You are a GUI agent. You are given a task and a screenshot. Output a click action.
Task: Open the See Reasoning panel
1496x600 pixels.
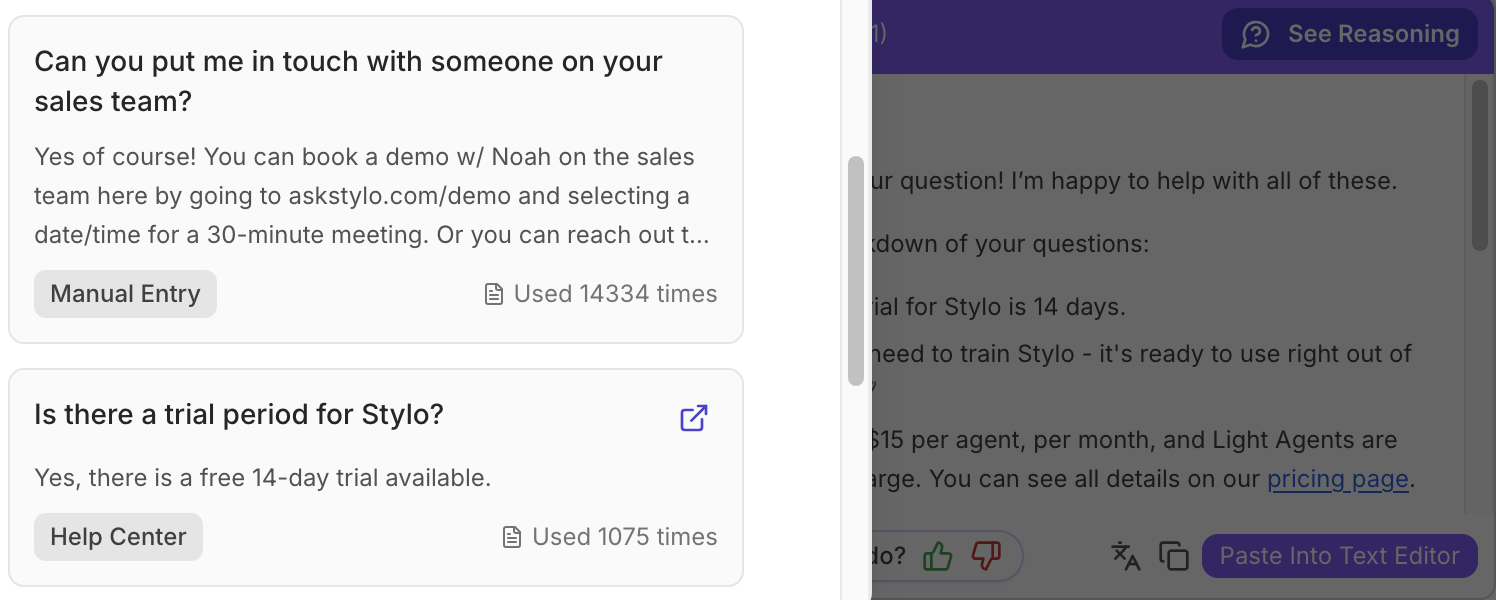coord(1349,35)
